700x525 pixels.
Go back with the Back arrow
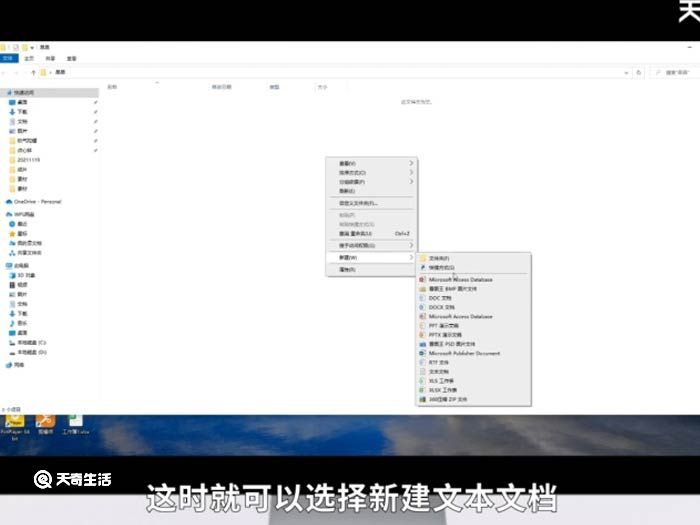click(4, 72)
